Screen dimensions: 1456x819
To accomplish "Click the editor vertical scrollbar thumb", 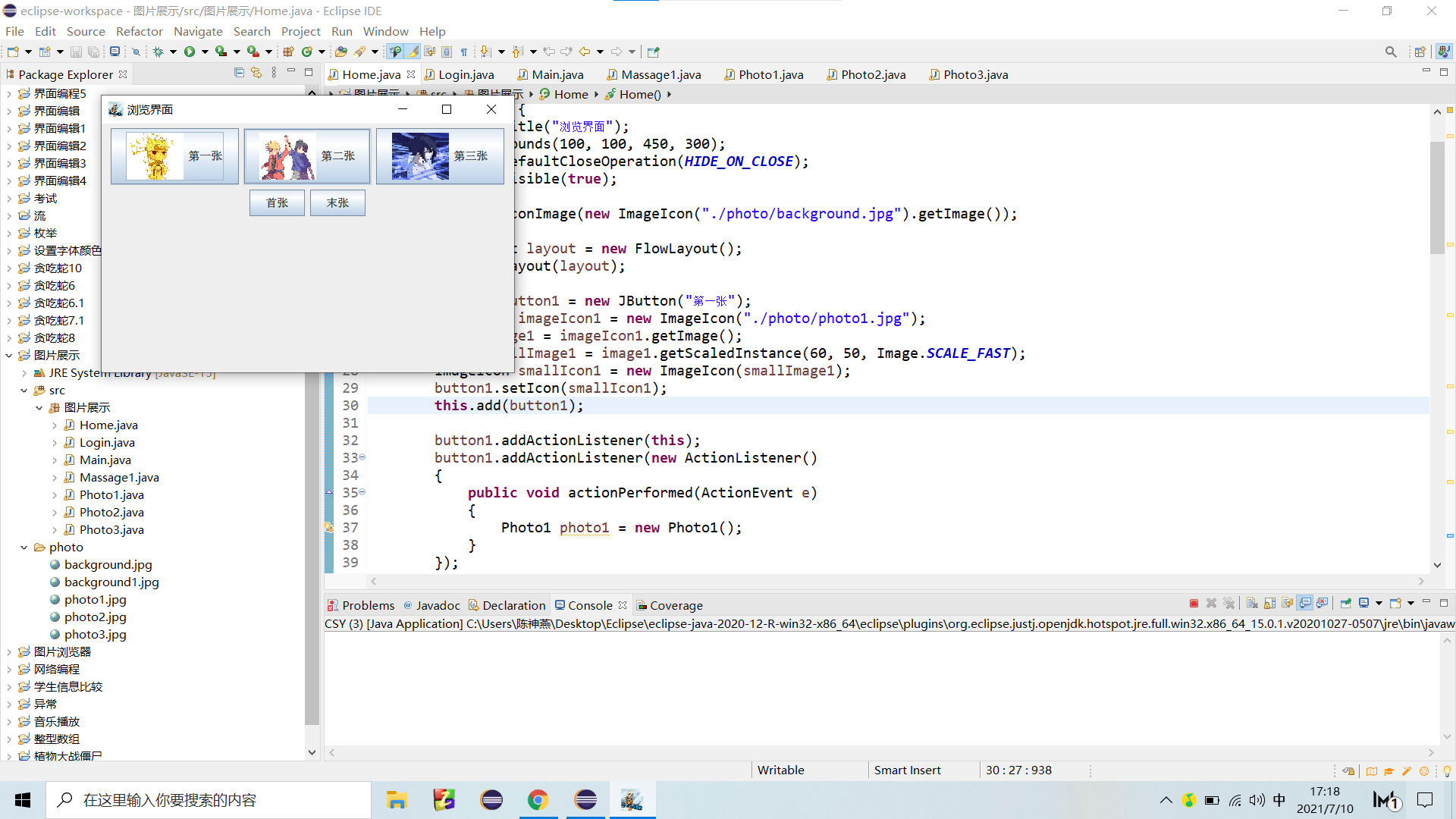I will click(1436, 197).
